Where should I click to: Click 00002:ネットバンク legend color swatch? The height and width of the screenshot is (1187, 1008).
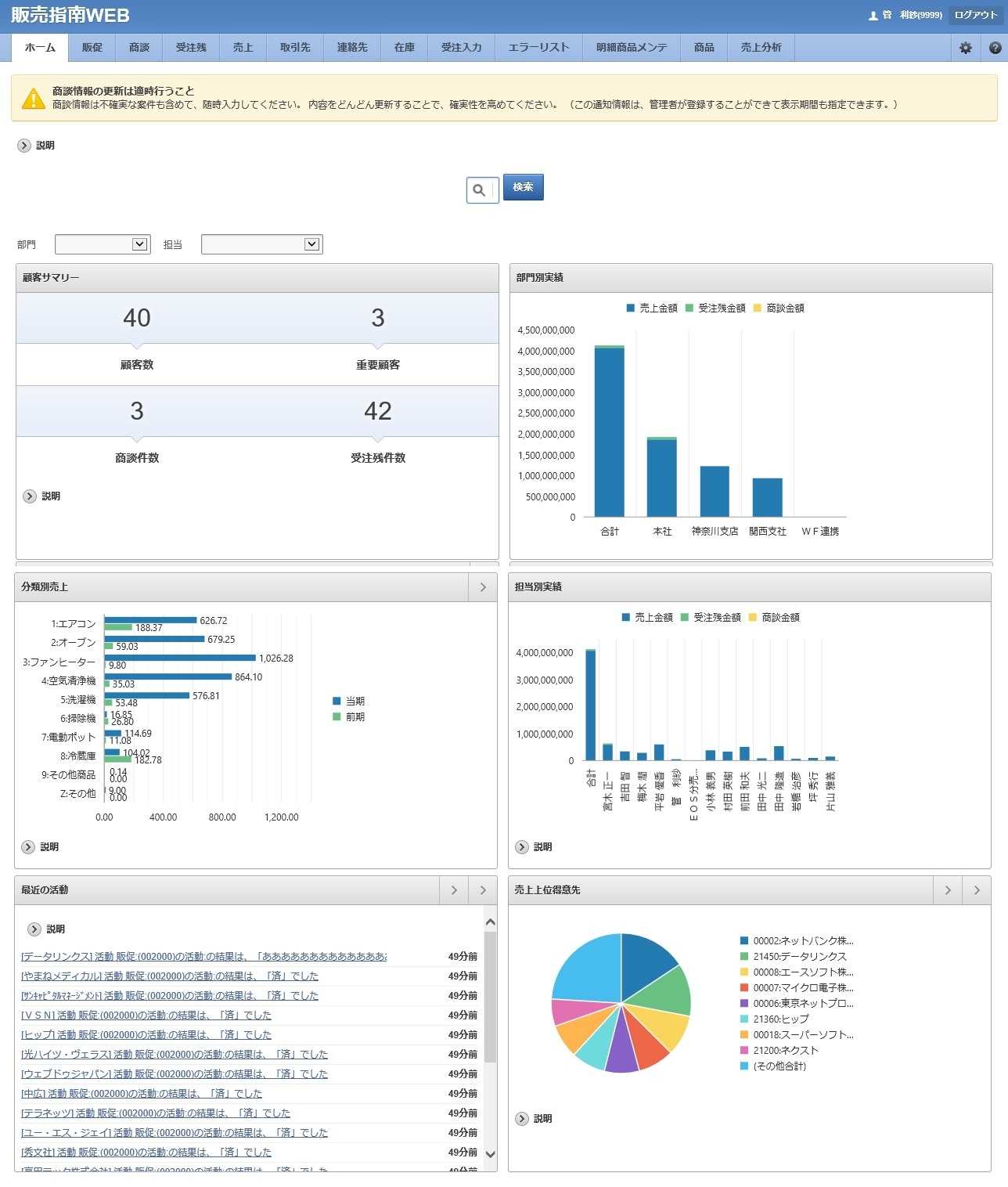[744, 941]
